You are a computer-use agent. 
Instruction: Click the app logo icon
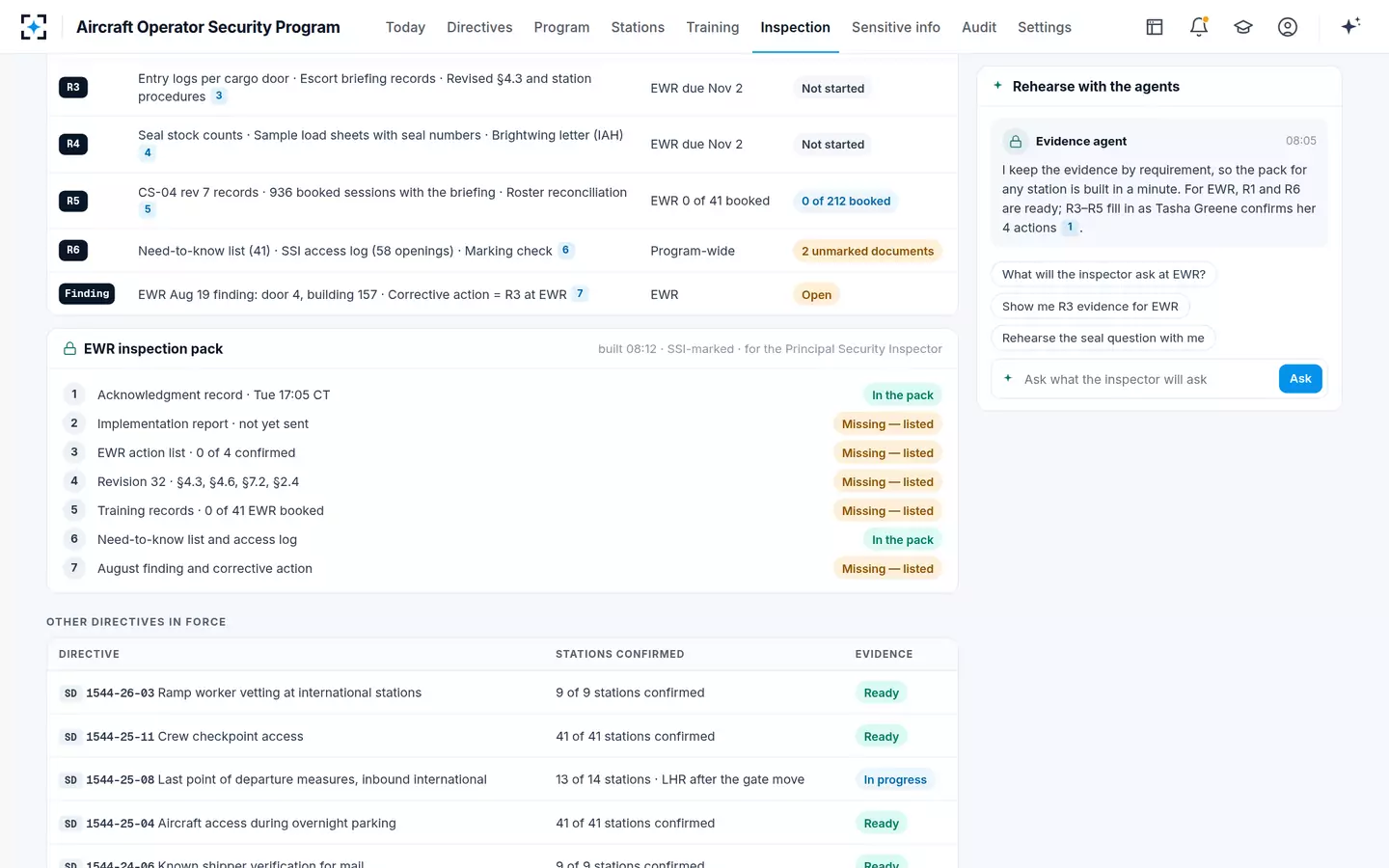pos(34,27)
